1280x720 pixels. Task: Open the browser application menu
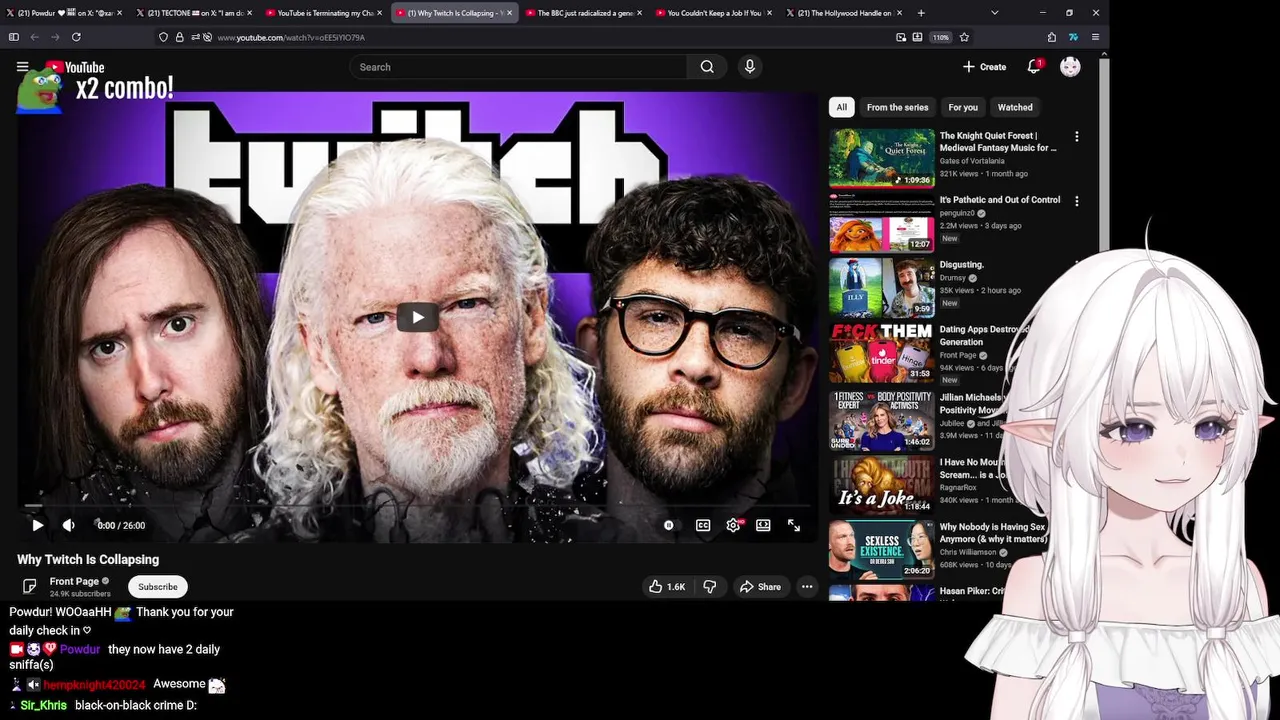tap(1095, 37)
